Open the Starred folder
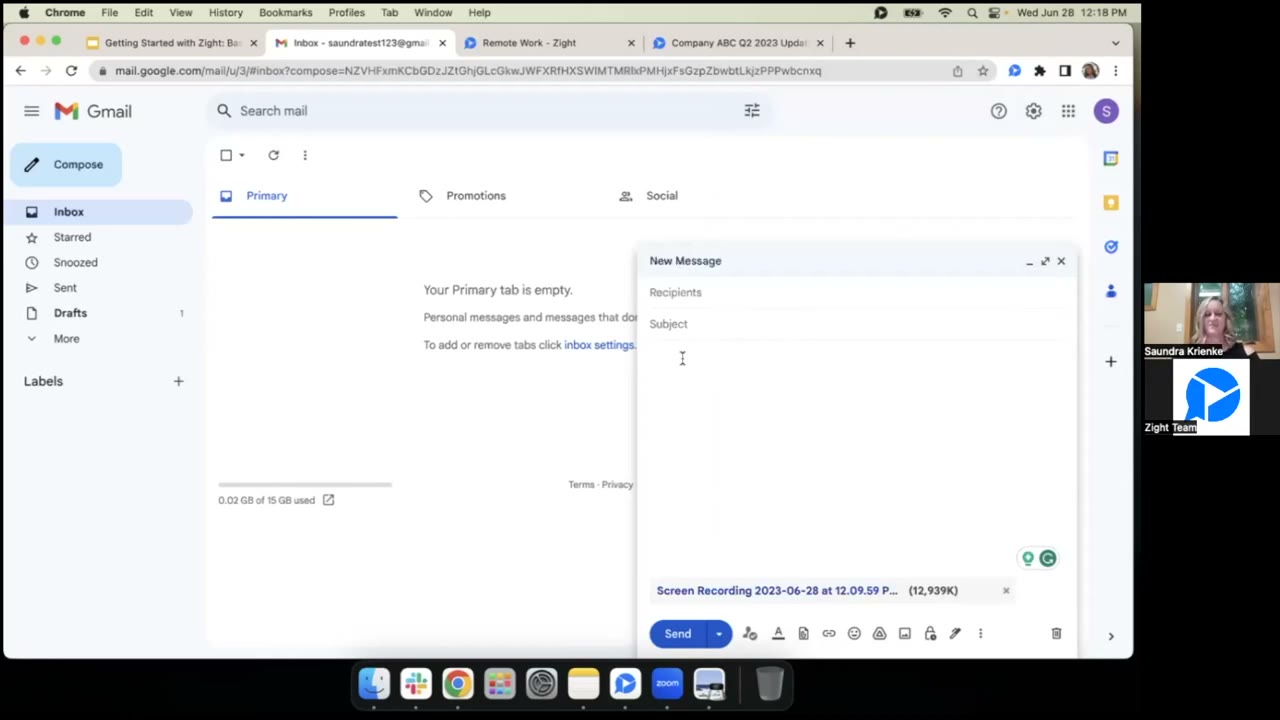The height and width of the screenshot is (720, 1280). 97,237
